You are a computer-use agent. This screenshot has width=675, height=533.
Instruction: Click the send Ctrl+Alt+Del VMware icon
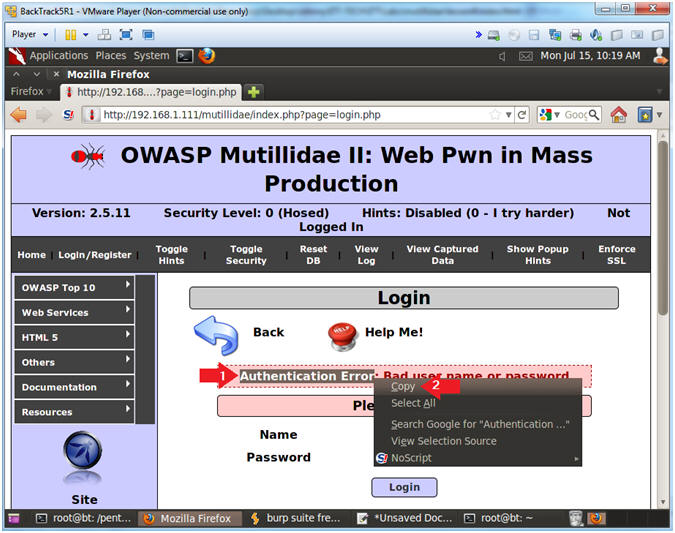[x=104, y=34]
